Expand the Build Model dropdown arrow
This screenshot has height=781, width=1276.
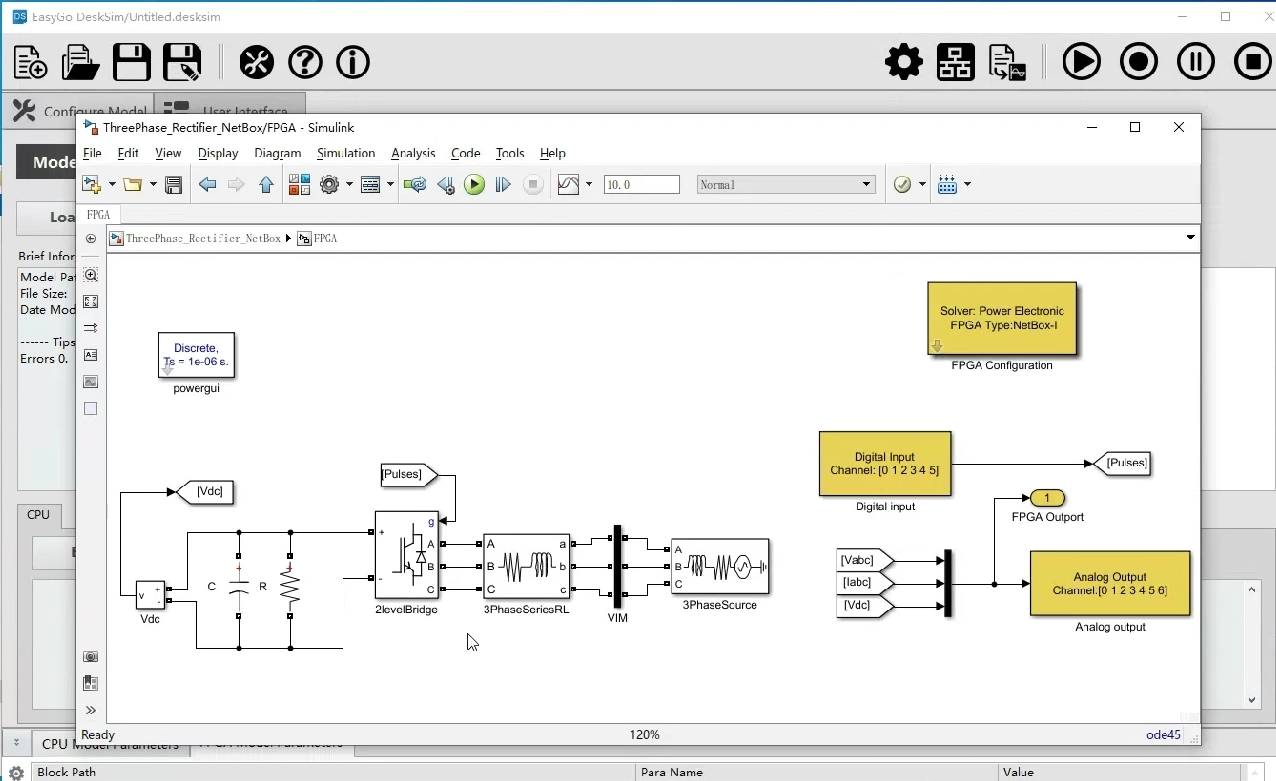coord(967,185)
